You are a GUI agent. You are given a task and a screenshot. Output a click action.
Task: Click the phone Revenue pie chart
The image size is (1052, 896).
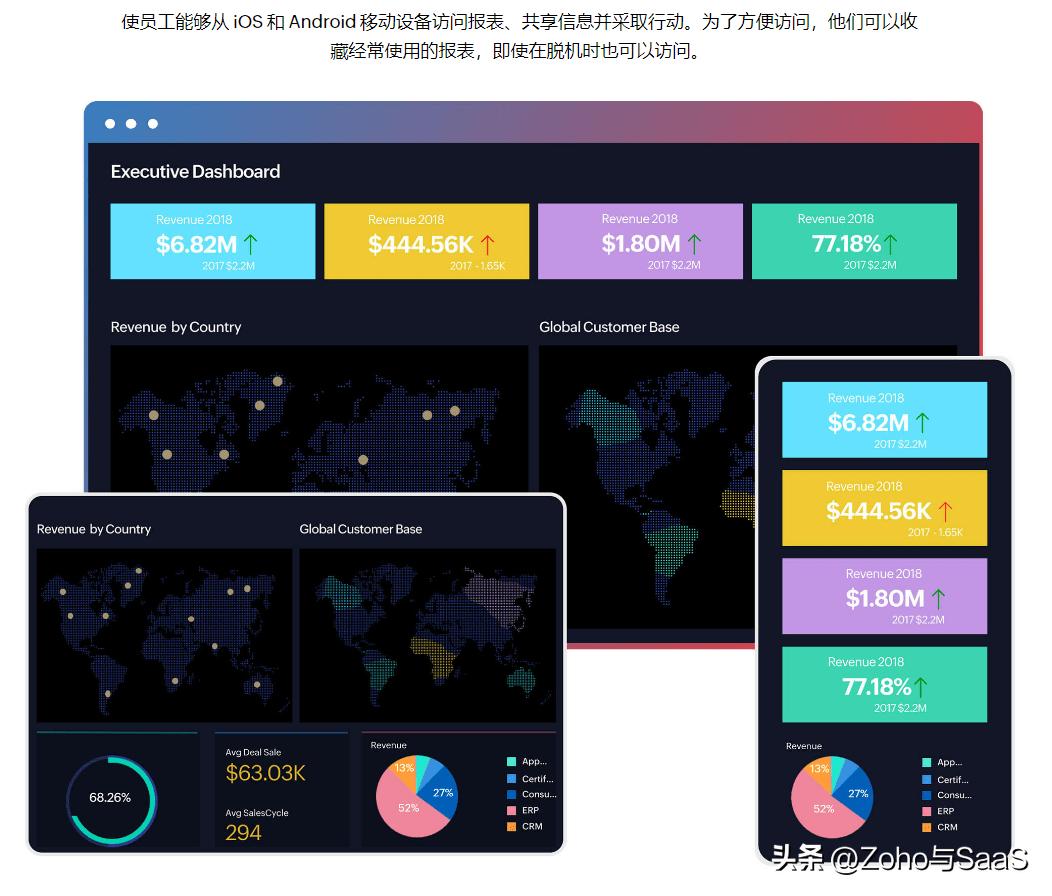coord(832,797)
